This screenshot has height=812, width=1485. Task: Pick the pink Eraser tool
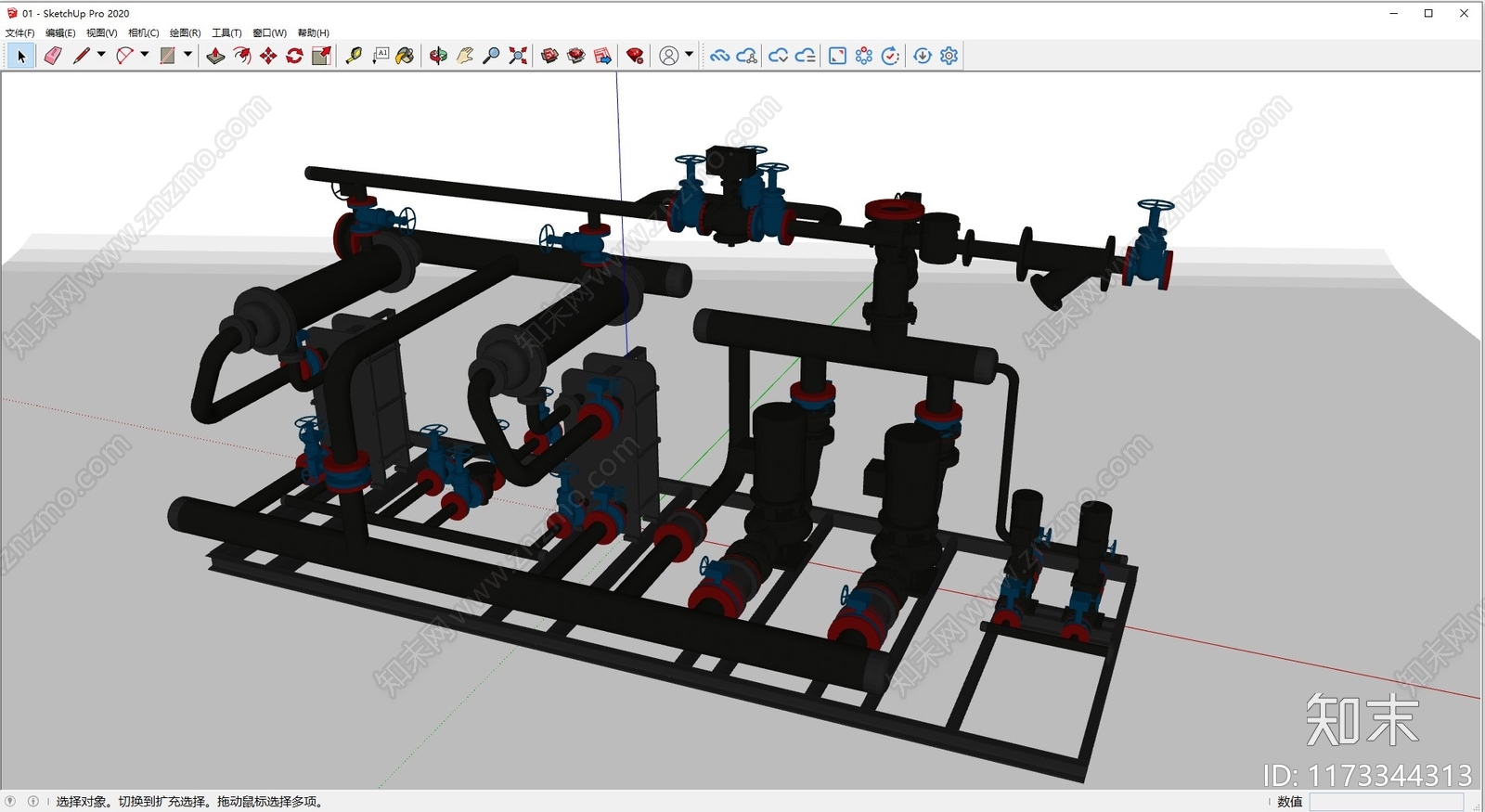coord(53,57)
